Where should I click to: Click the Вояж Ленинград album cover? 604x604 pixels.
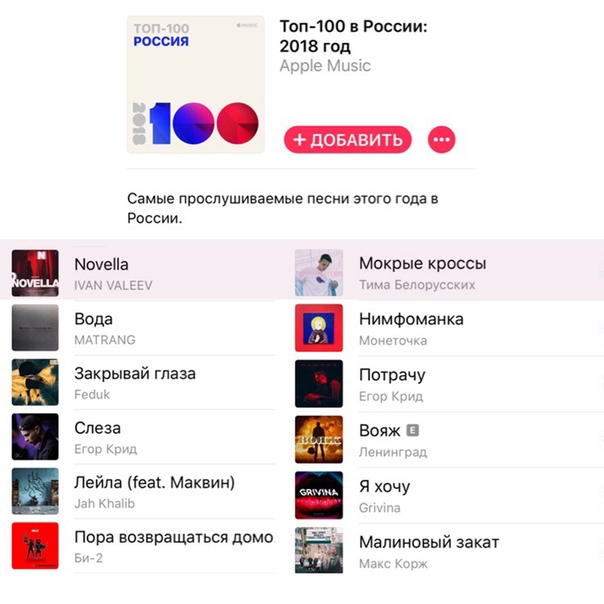319,439
